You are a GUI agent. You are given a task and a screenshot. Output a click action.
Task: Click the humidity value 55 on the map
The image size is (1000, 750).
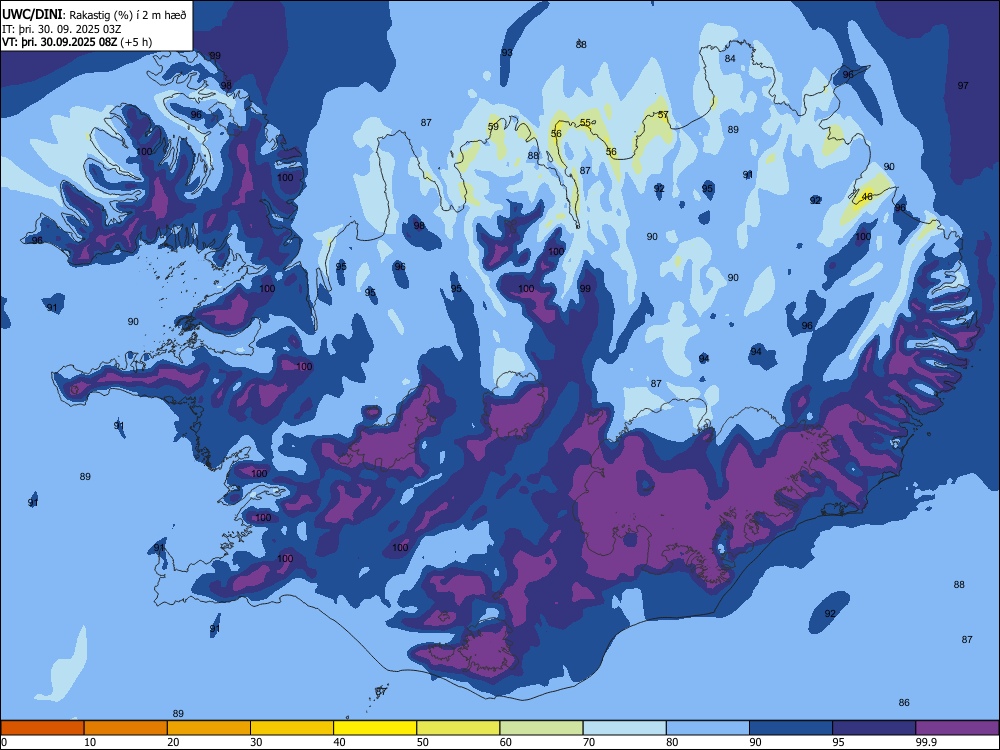(x=585, y=123)
